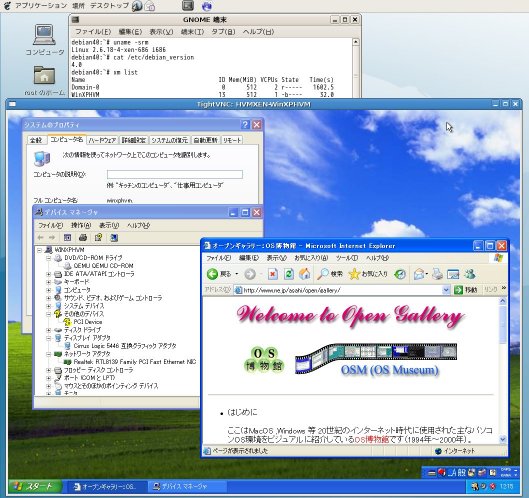This screenshot has height=498, width=529.
Task: Collapse the WINXPHVM root node
Action: point(39,250)
